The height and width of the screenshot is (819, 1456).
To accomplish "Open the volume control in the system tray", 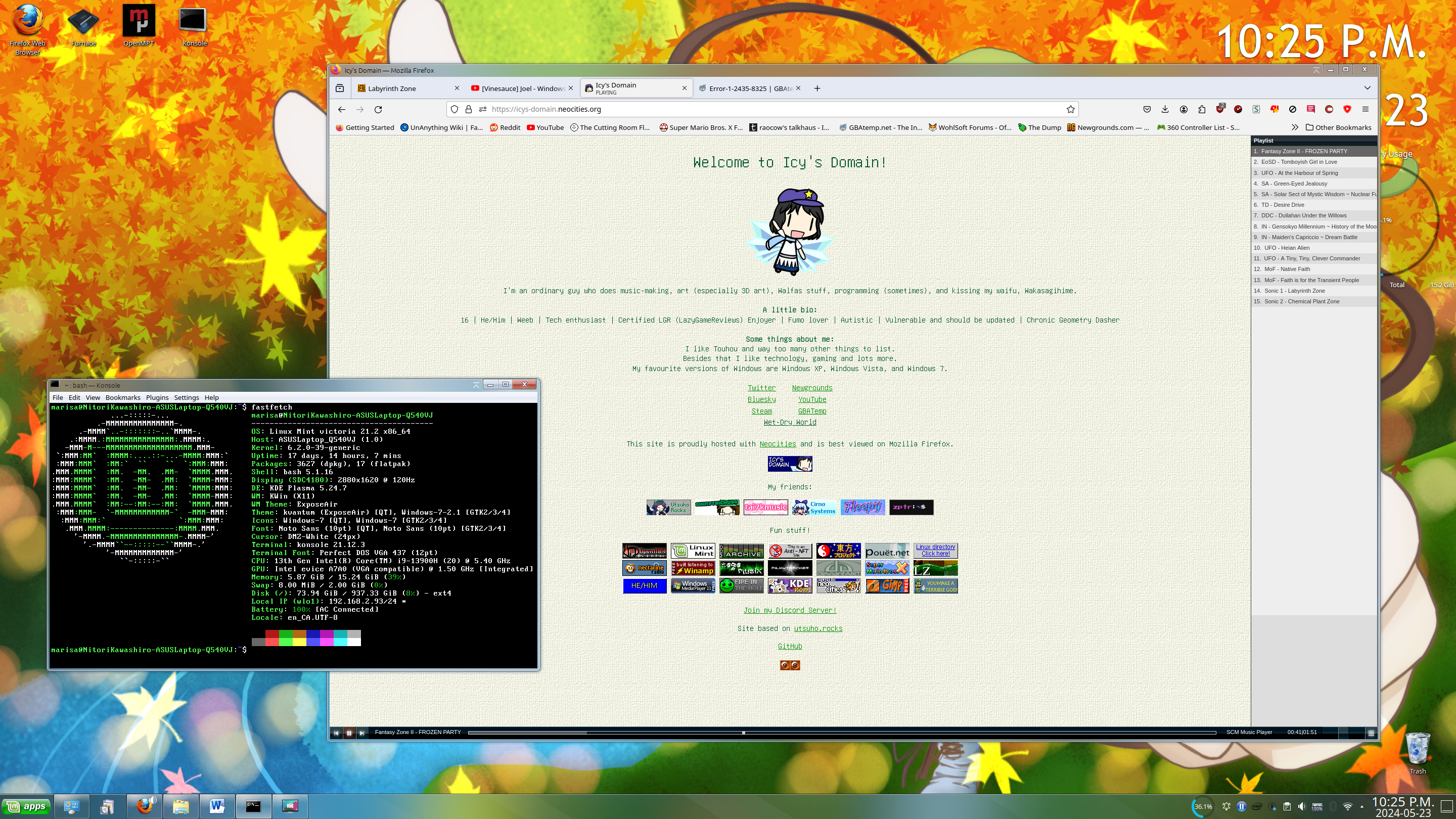I will click(x=1302, y=806).
